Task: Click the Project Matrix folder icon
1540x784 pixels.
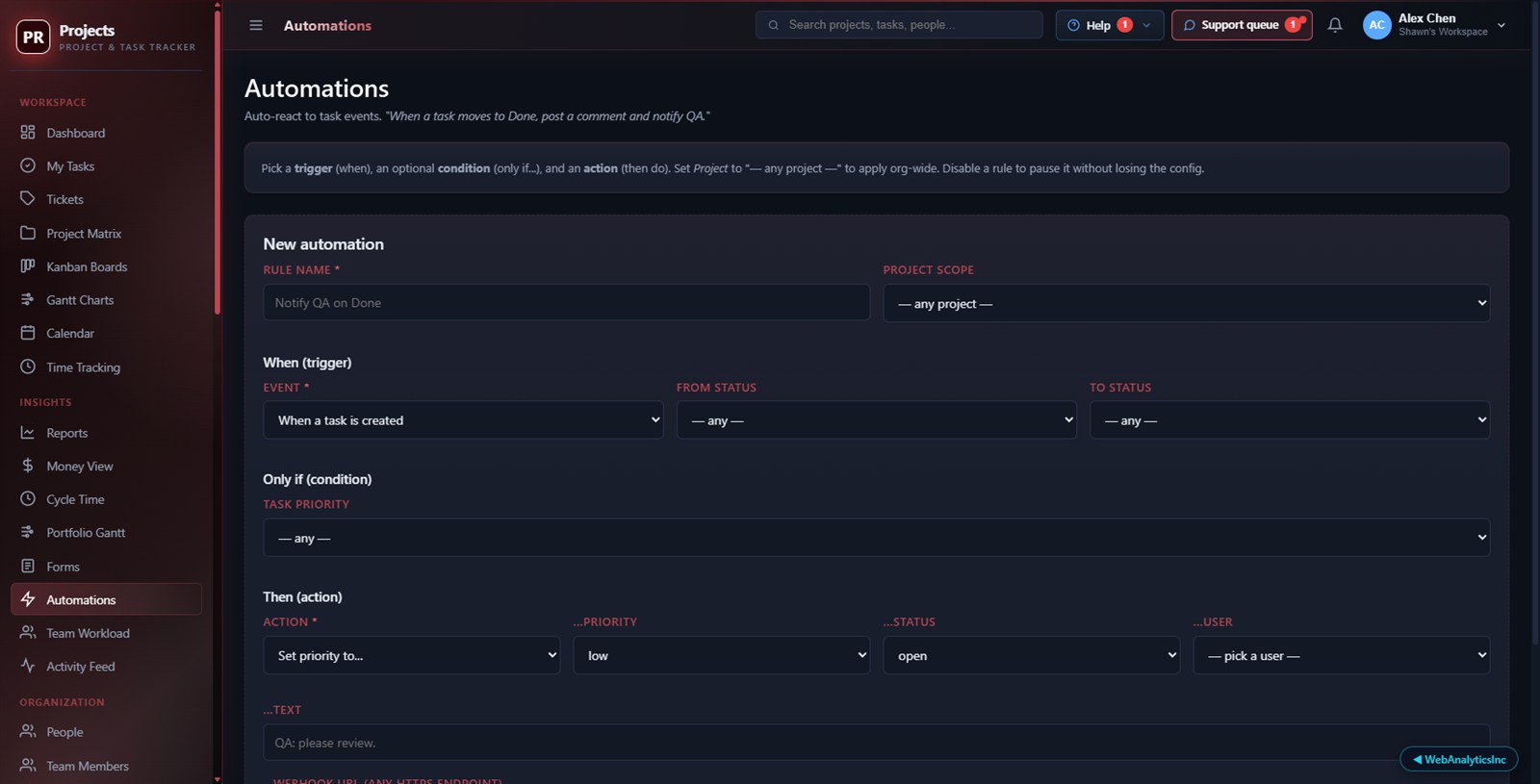Action: pos(28,233)
